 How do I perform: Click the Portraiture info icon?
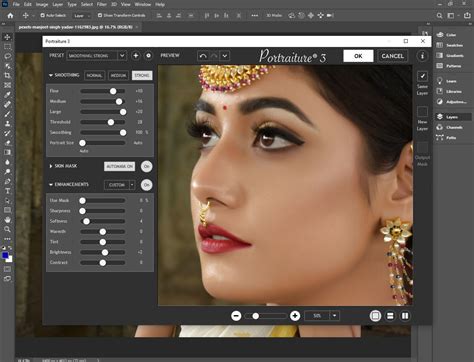422,56
